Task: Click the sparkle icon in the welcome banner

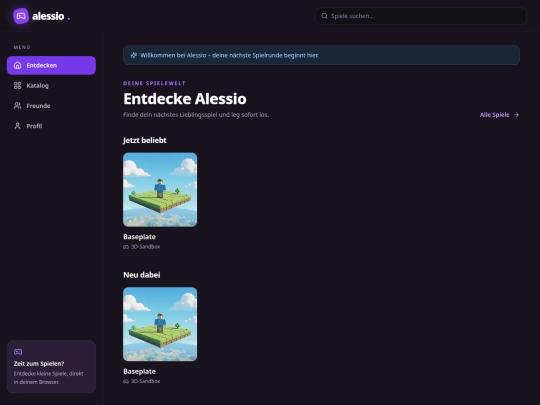Action: (x=134, y=55)
